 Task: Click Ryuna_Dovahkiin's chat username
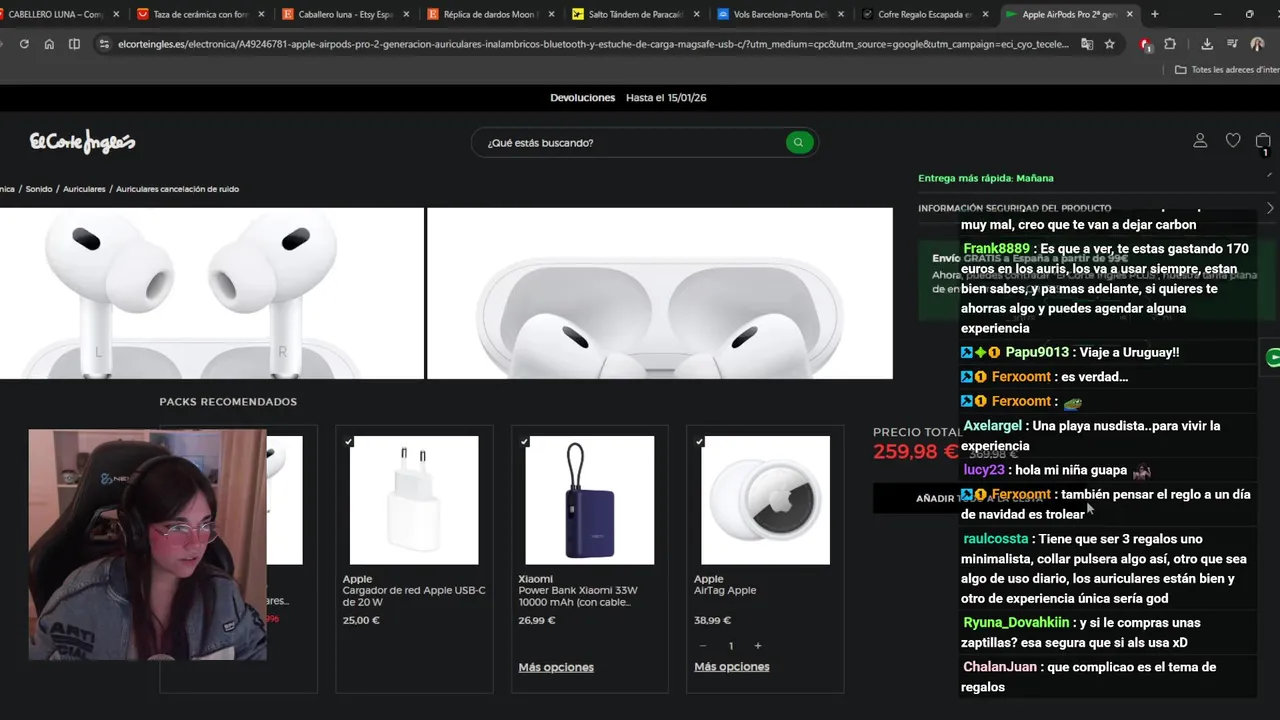coord(1016,622)
